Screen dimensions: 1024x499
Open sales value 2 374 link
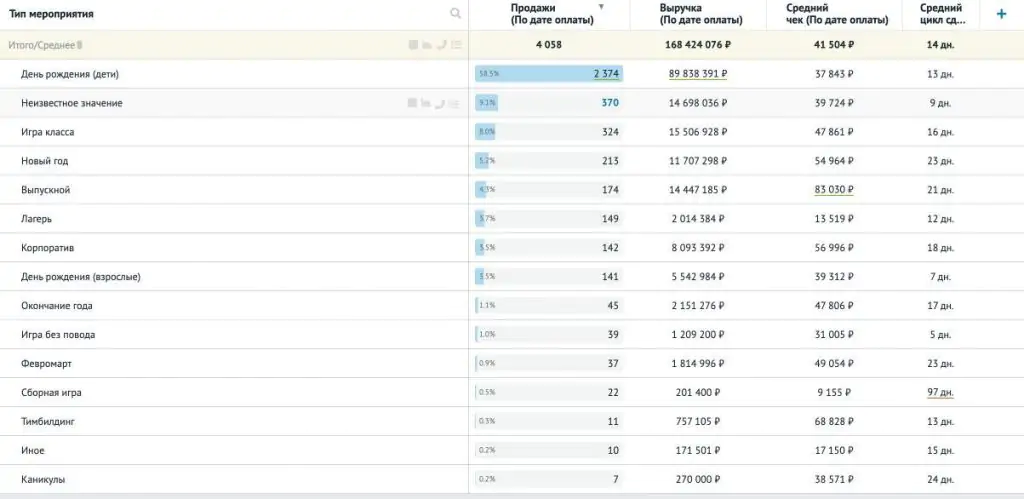[x=606, y=74]
